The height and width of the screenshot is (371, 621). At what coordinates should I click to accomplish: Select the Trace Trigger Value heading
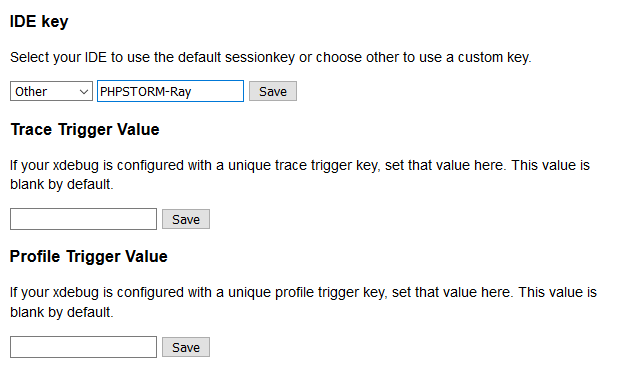coord(85,129)
